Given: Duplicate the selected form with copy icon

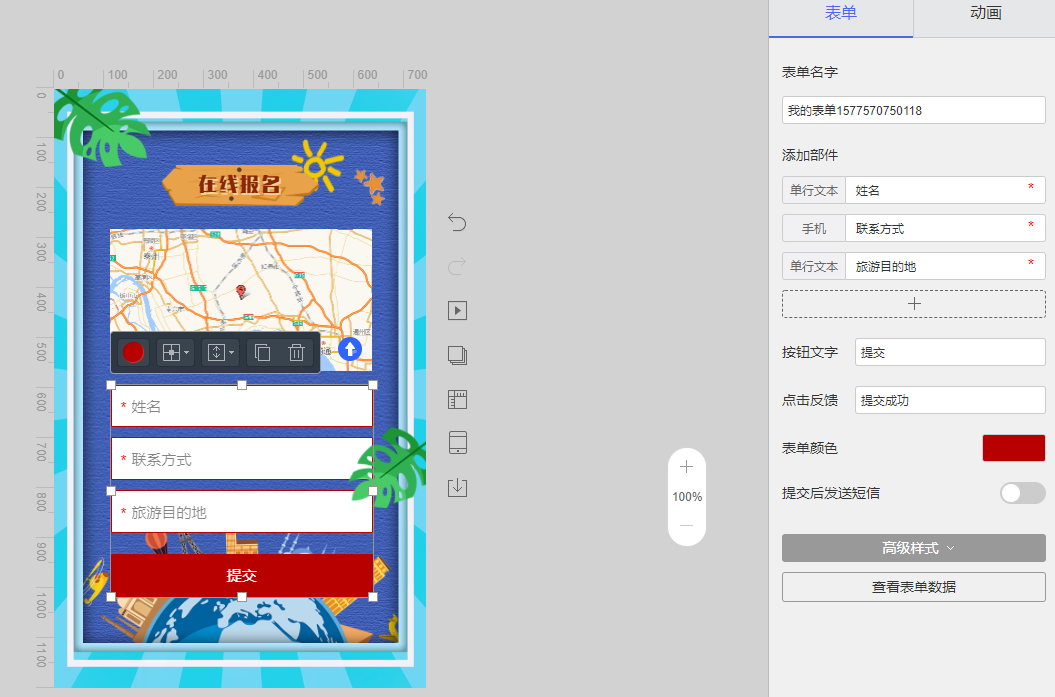Looking at the screenshot, I should coord(262,352).
